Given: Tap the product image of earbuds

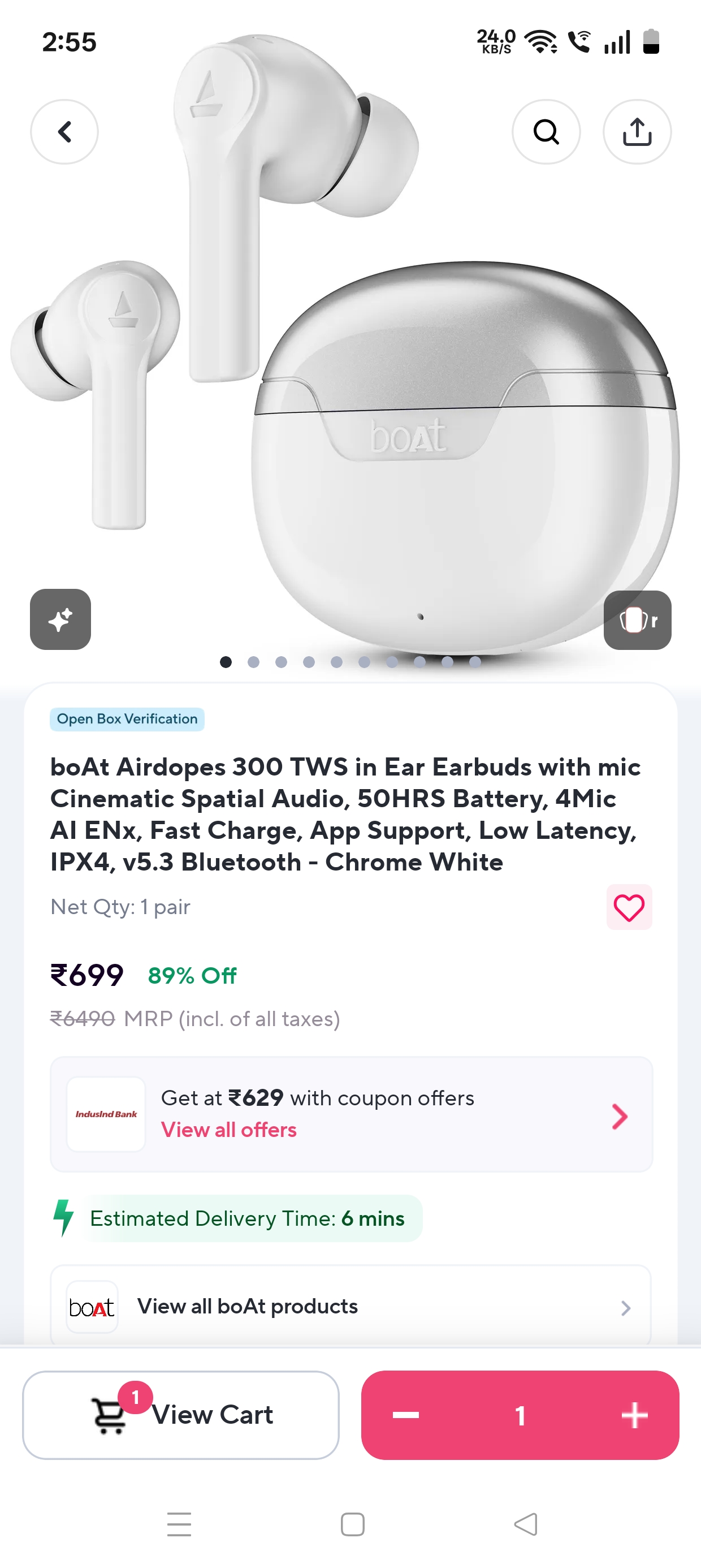Looking at the screenshot, I should (350, 341).
